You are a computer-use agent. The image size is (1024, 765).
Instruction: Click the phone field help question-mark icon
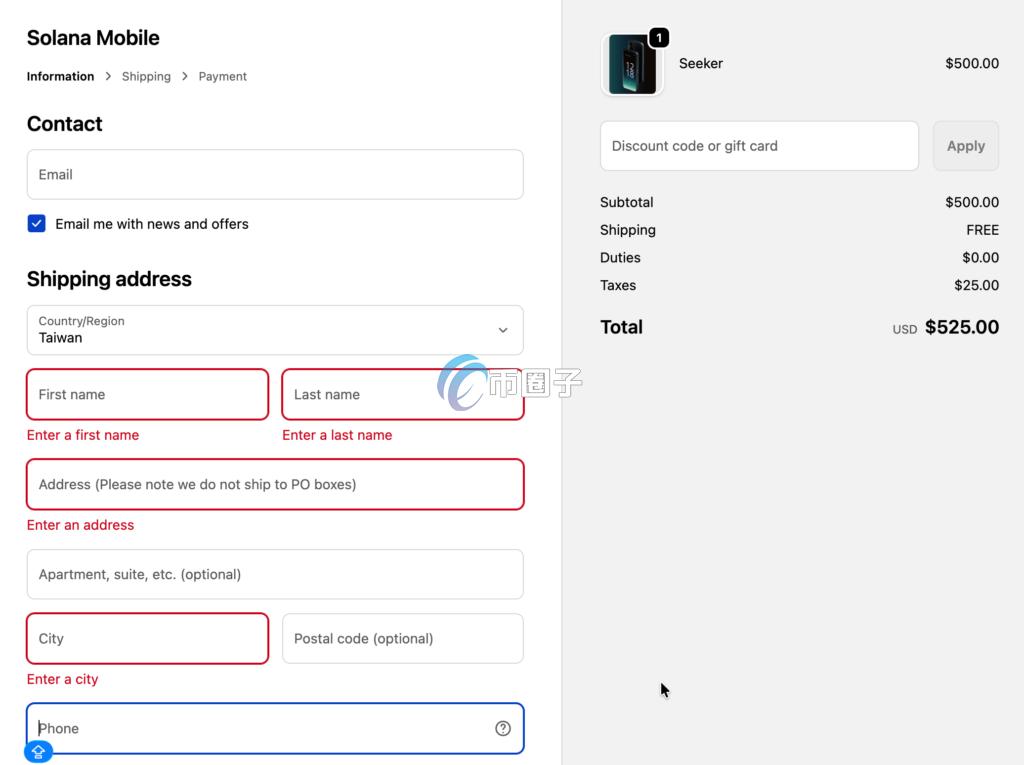(x=503, y=728)
